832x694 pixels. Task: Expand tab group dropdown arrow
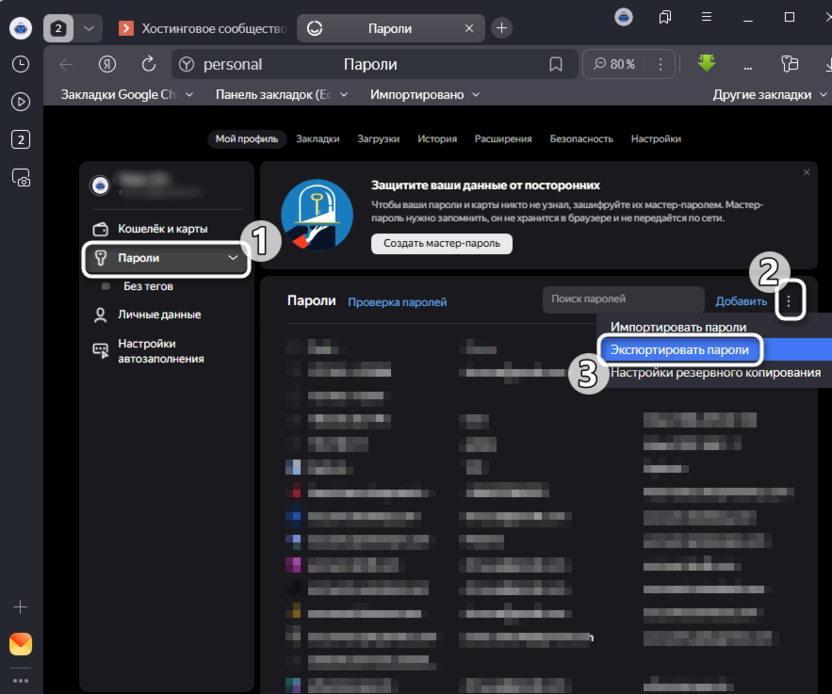[x=89, y=28]
